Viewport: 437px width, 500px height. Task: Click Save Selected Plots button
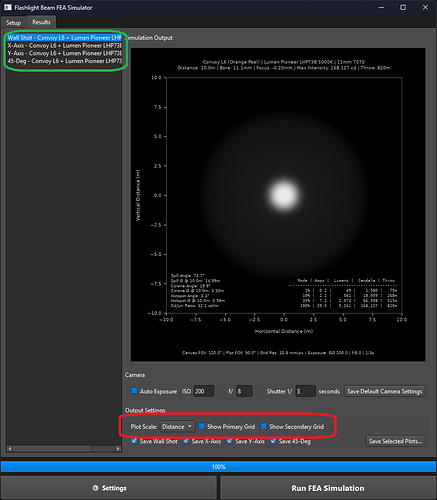pos(395,441)
